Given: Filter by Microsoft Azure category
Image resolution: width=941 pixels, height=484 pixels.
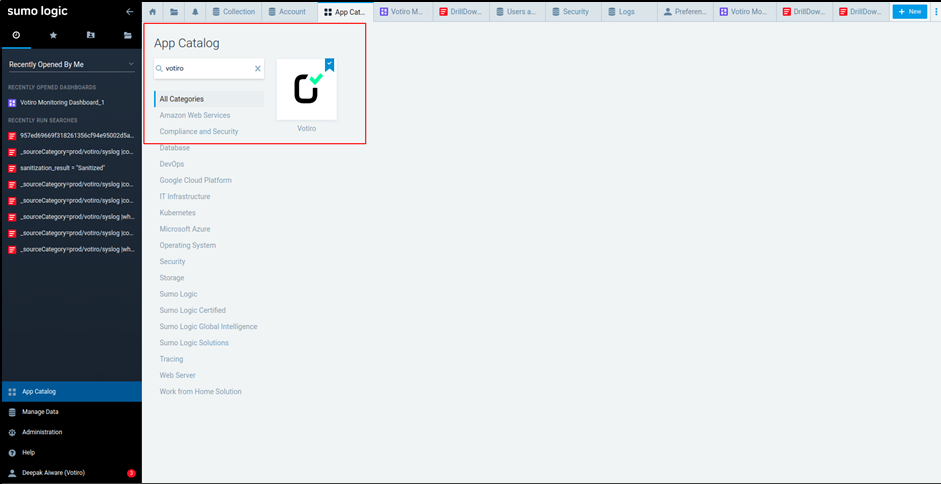Looking at the screenshot, I should coord(185,229).
